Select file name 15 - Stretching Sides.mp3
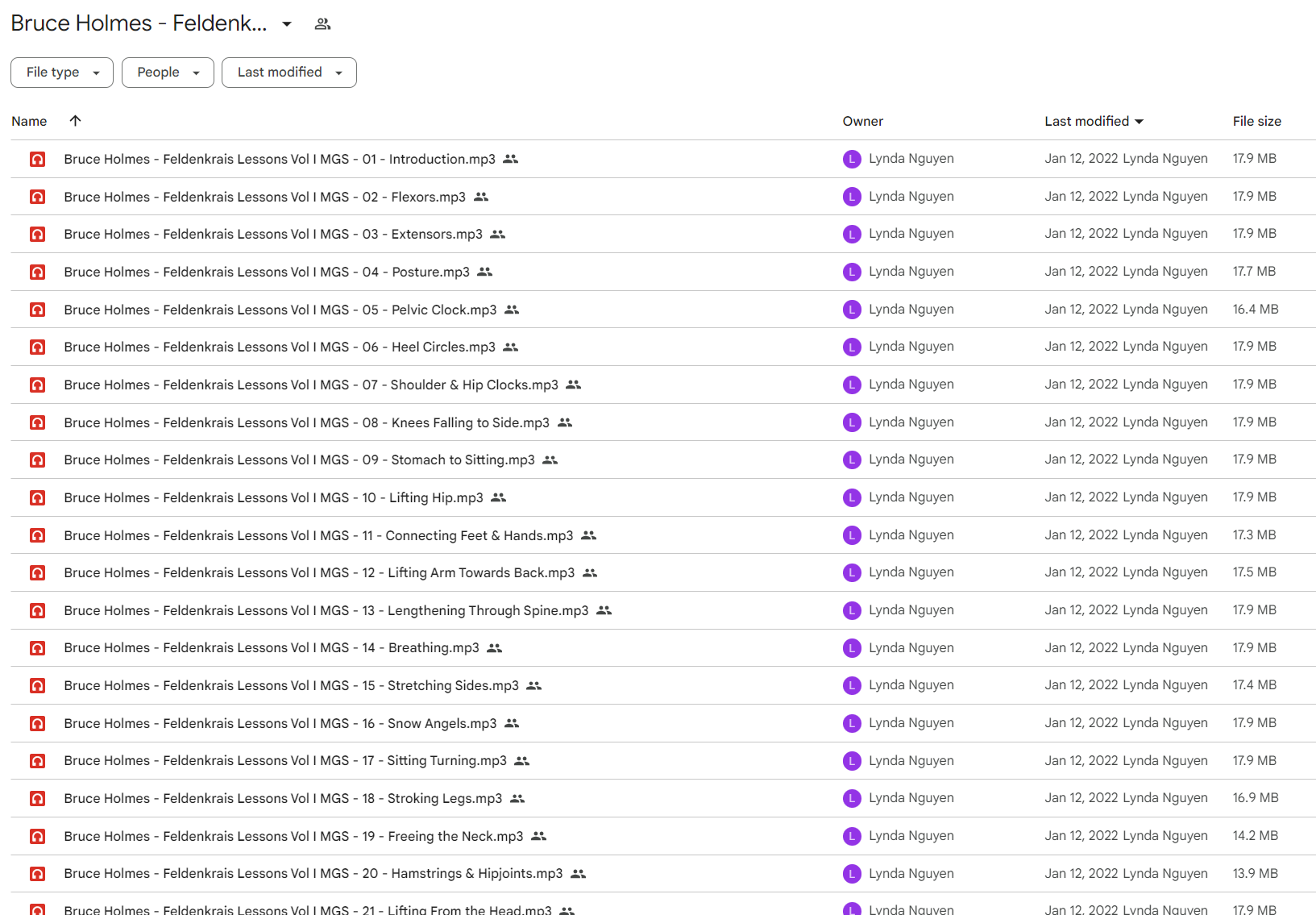Image resolution: width=1316 pixels, height=915 pixels. [292, 685]
